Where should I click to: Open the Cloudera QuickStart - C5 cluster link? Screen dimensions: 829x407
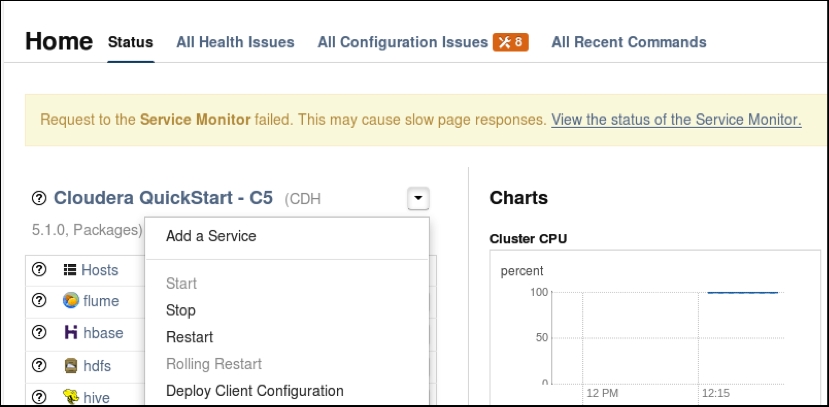(163, 198)
